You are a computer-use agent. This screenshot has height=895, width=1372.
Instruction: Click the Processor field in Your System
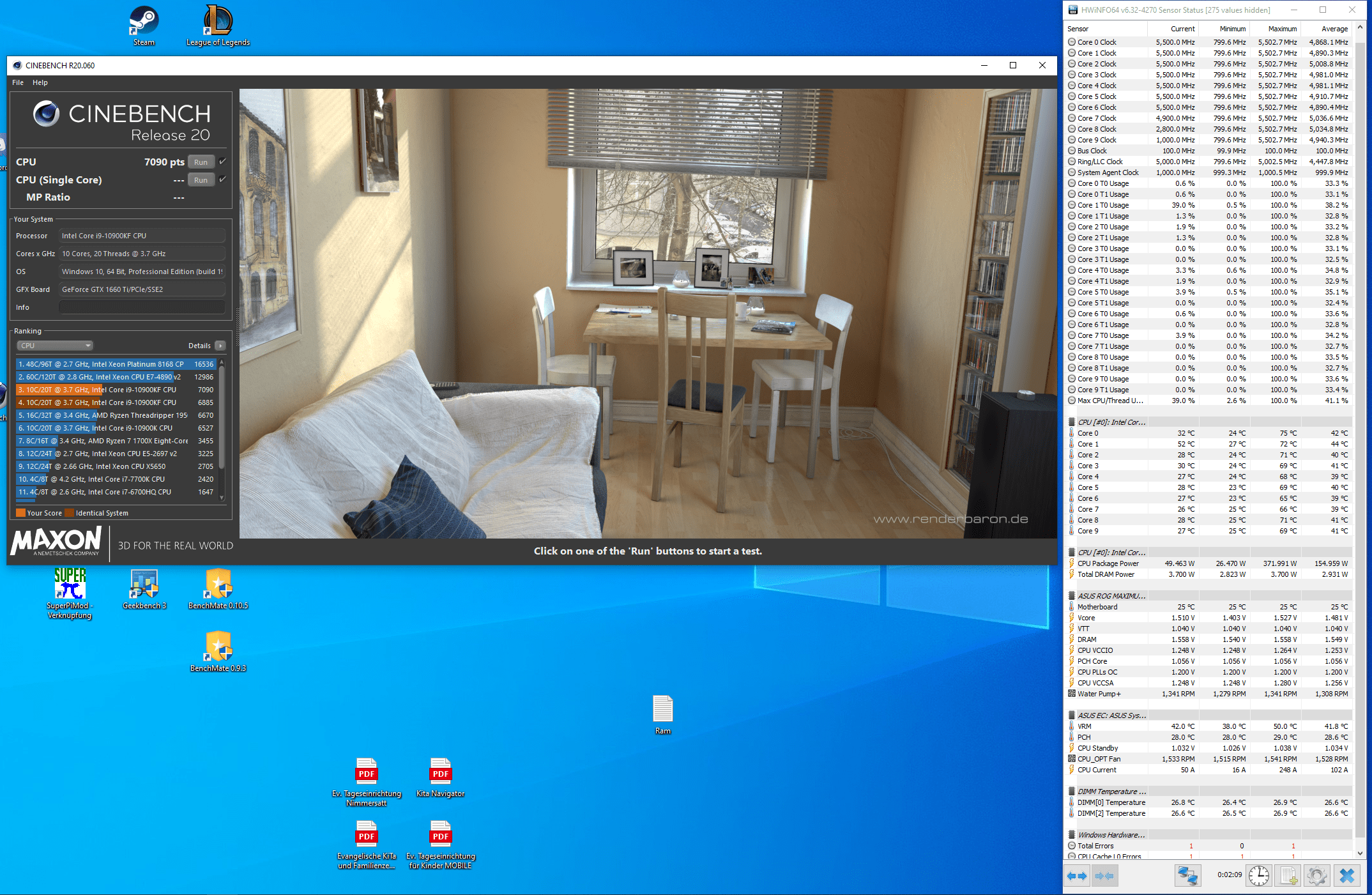pos(142,236)
